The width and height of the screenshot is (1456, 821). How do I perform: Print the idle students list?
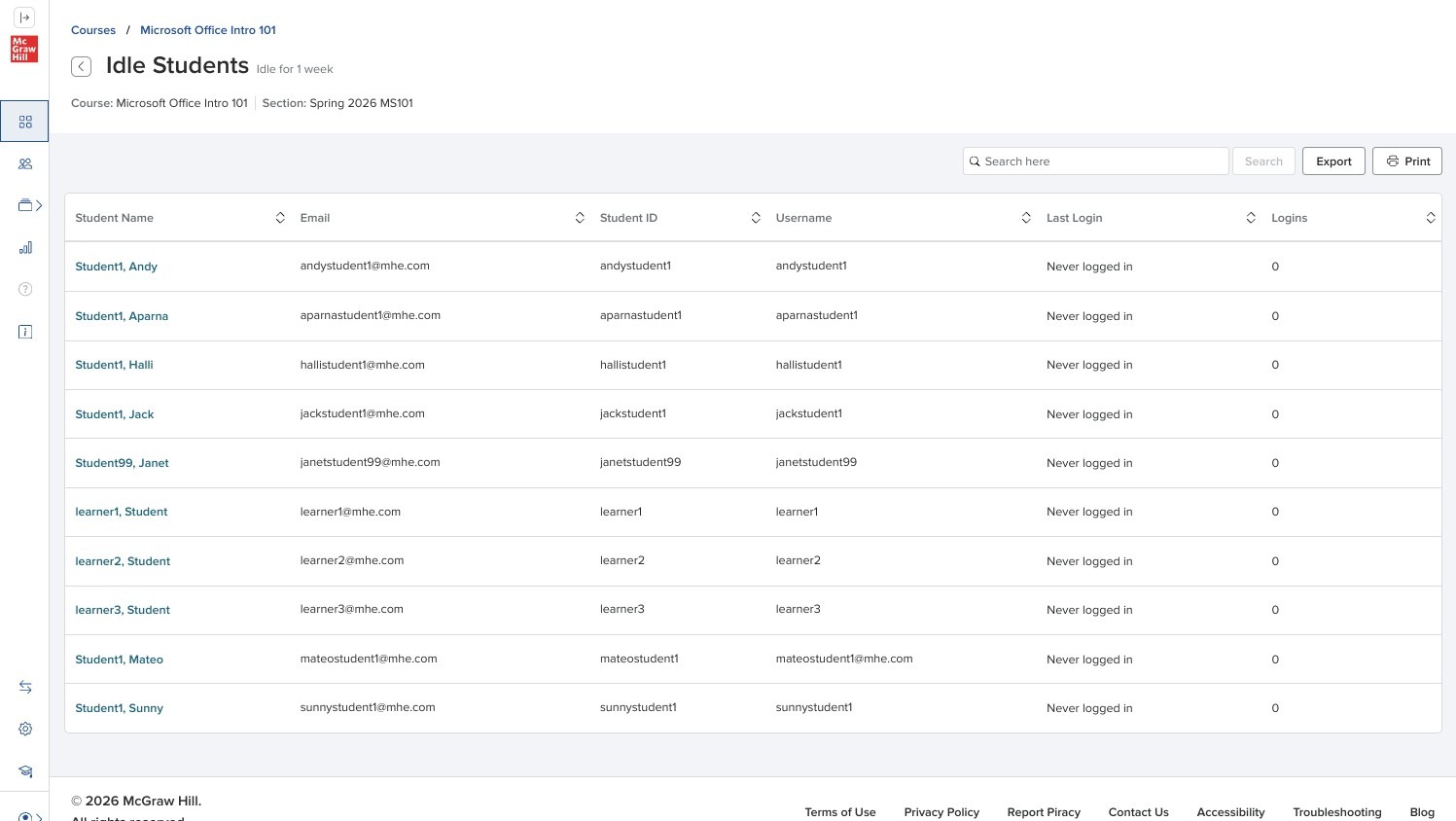coord(1407,161)
